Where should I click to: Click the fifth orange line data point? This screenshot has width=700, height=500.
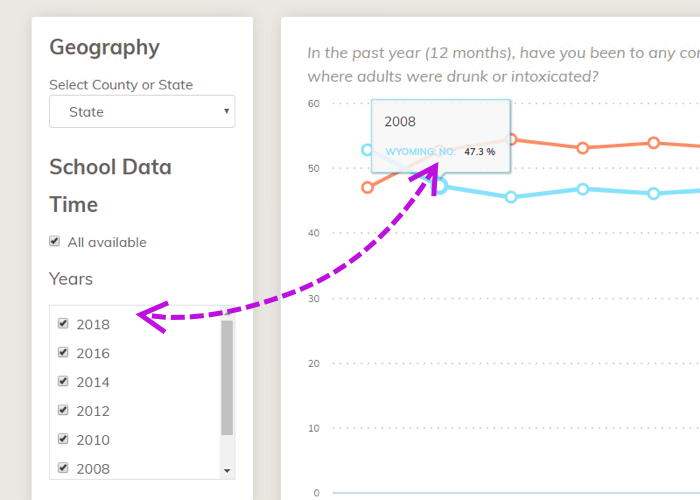pos(654,143)
